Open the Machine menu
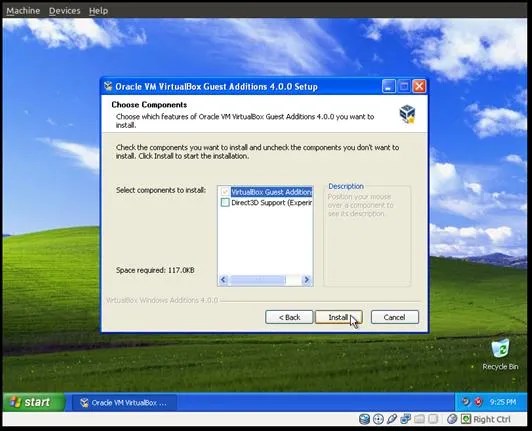The width and height of the screenshot is (532, 431). [x=23, y=11]
